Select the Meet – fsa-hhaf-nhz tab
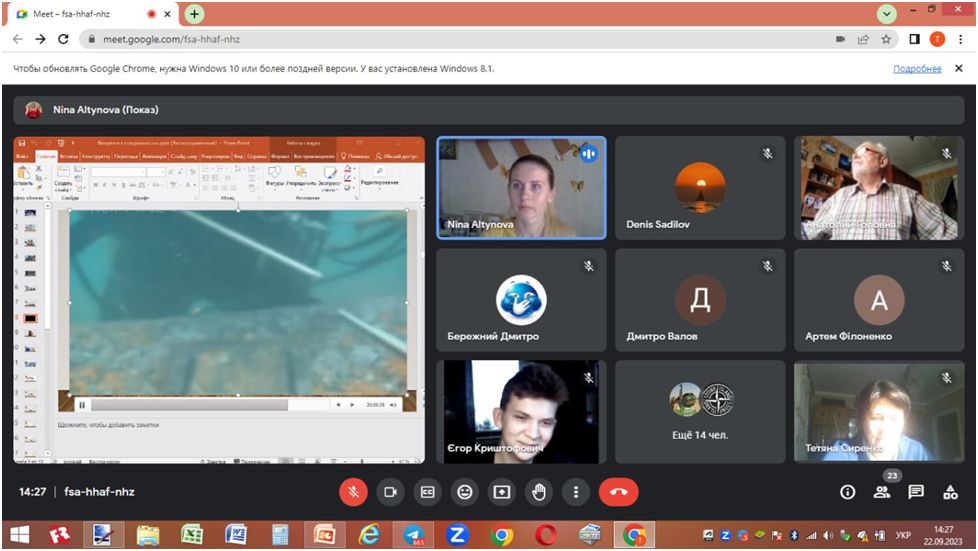The image size is (978, 551). [94, 14]
